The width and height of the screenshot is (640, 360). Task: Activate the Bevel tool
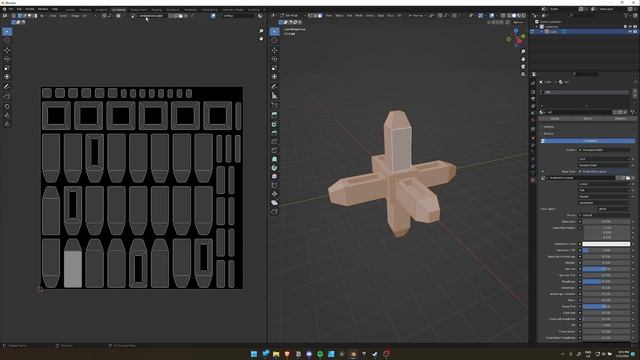(x=274, y=133)
